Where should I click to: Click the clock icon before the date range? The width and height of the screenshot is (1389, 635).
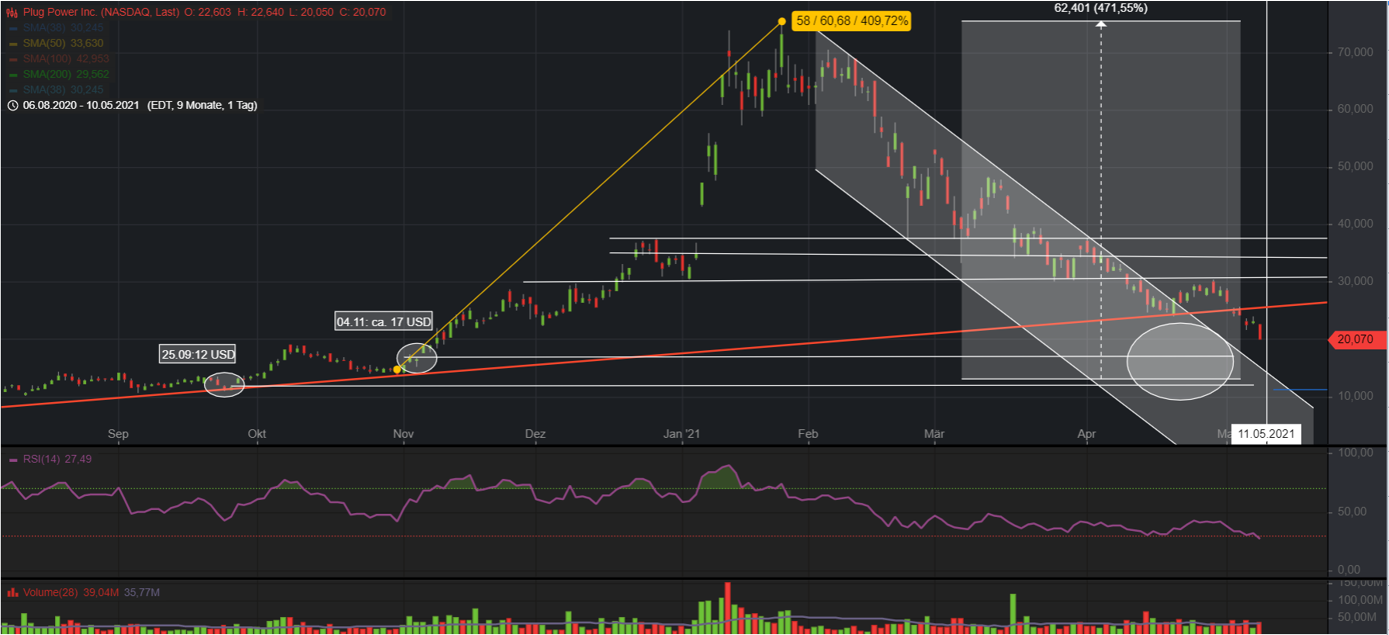[12, 105]
